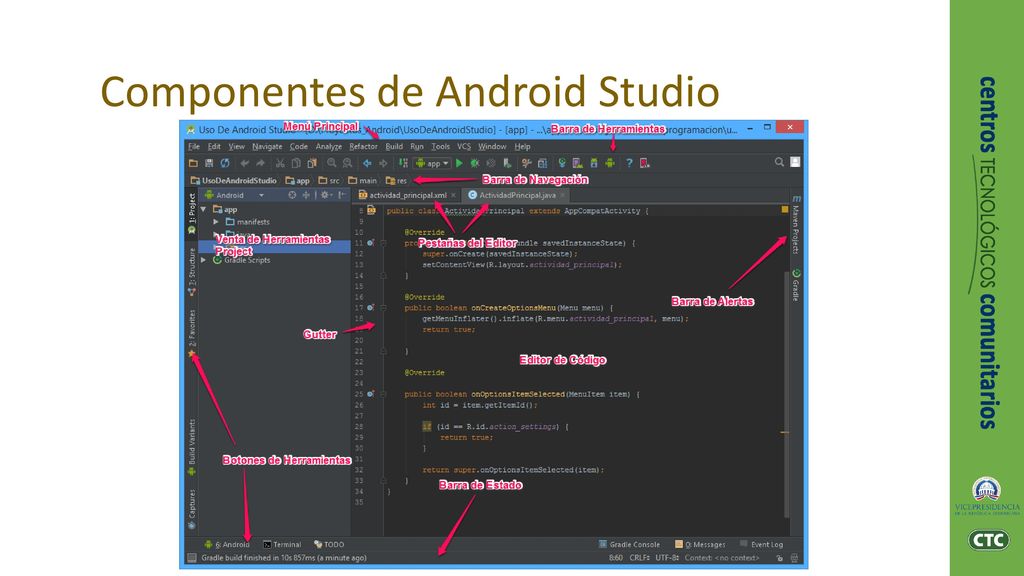The height and width of the screenshot is (576, 1024).
Task: Click res breadcrumb in navigation bar
Action: click(396, 180)
